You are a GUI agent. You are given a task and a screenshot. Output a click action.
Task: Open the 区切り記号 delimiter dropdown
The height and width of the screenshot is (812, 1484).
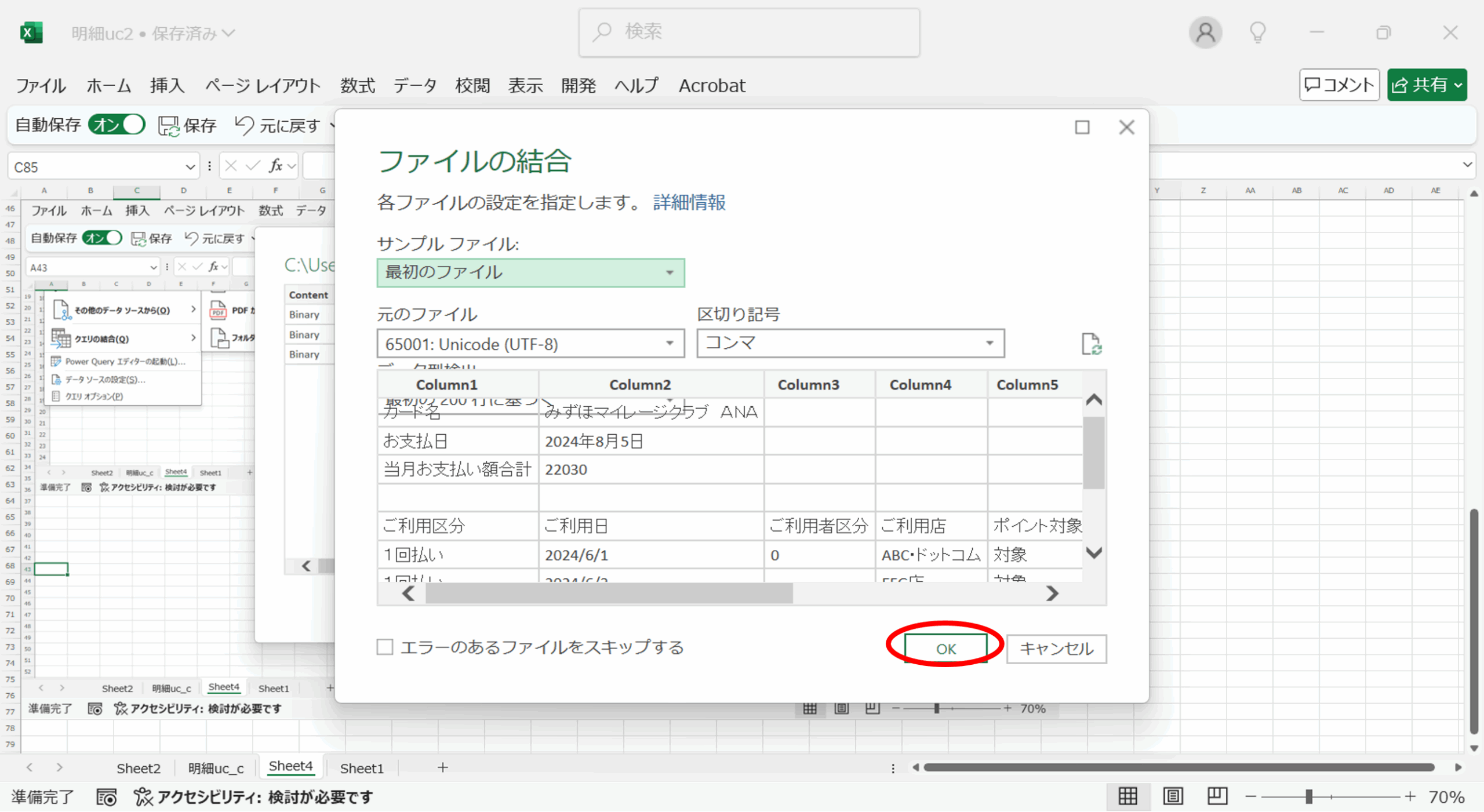(x=850, y=343)
